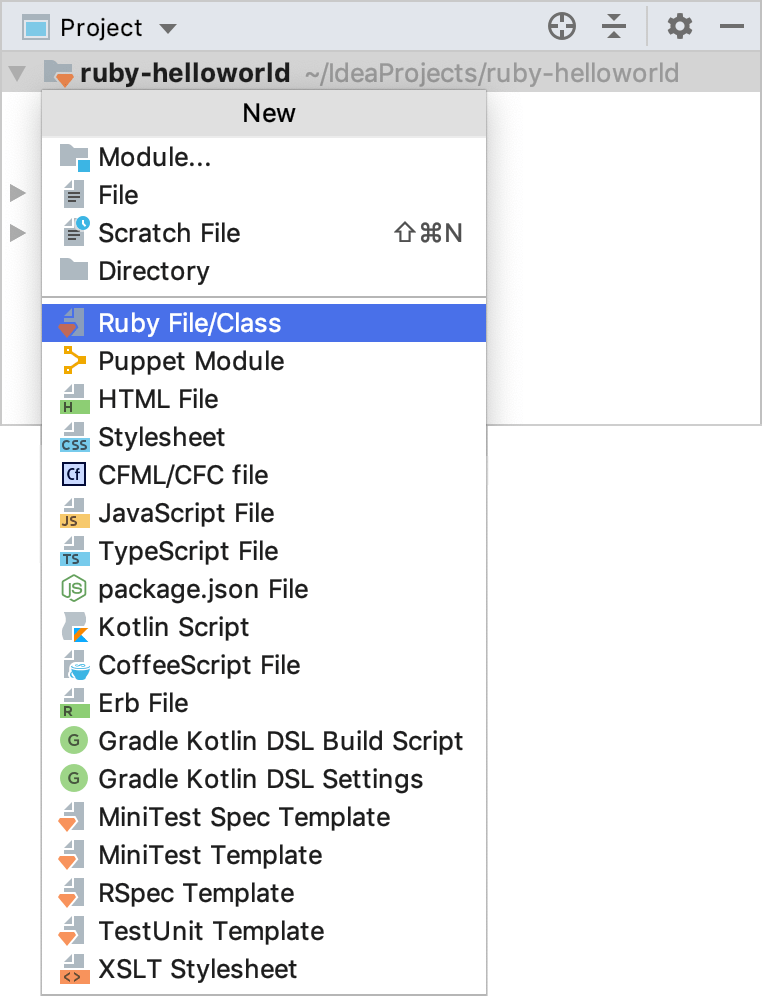
Task: Expand the tree node beside the File entry
Action: coord(17,193)
